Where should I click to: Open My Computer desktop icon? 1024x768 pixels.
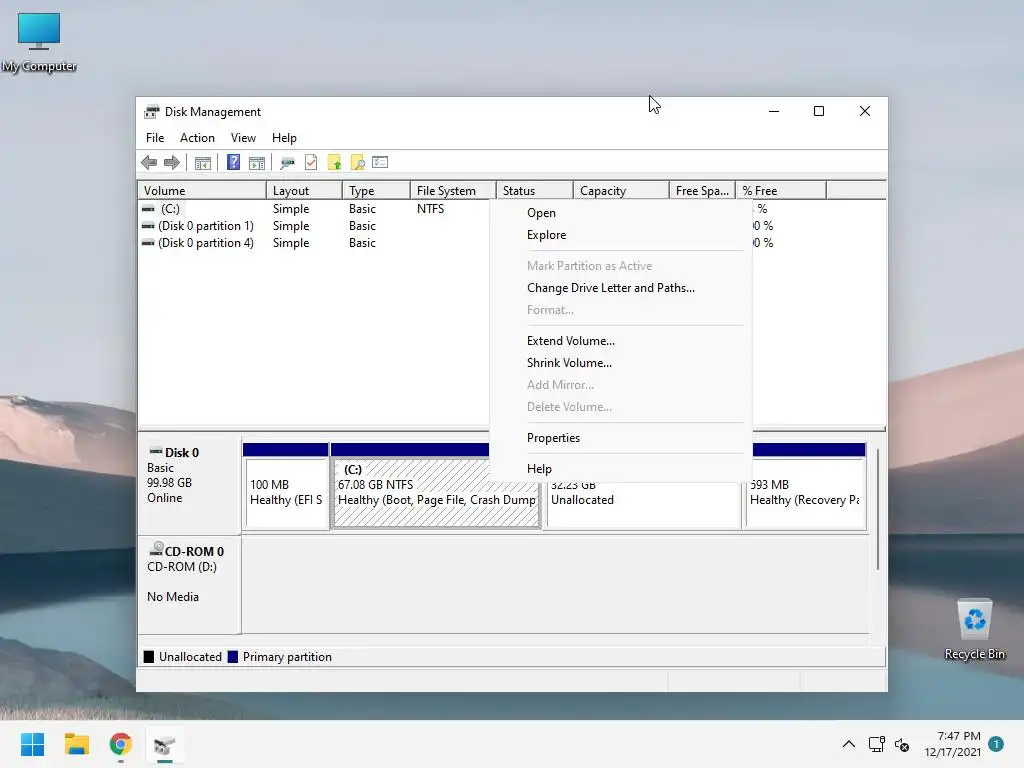click(39, 42)
